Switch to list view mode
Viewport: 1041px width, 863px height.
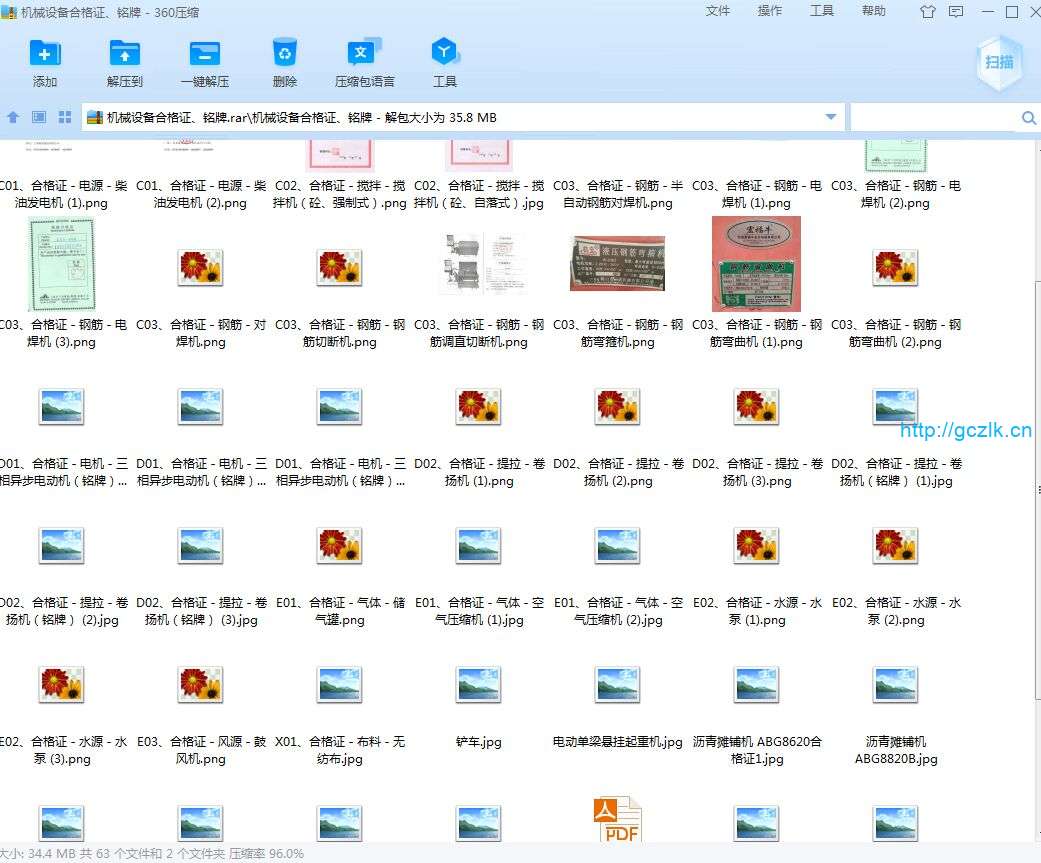(39, 117)
